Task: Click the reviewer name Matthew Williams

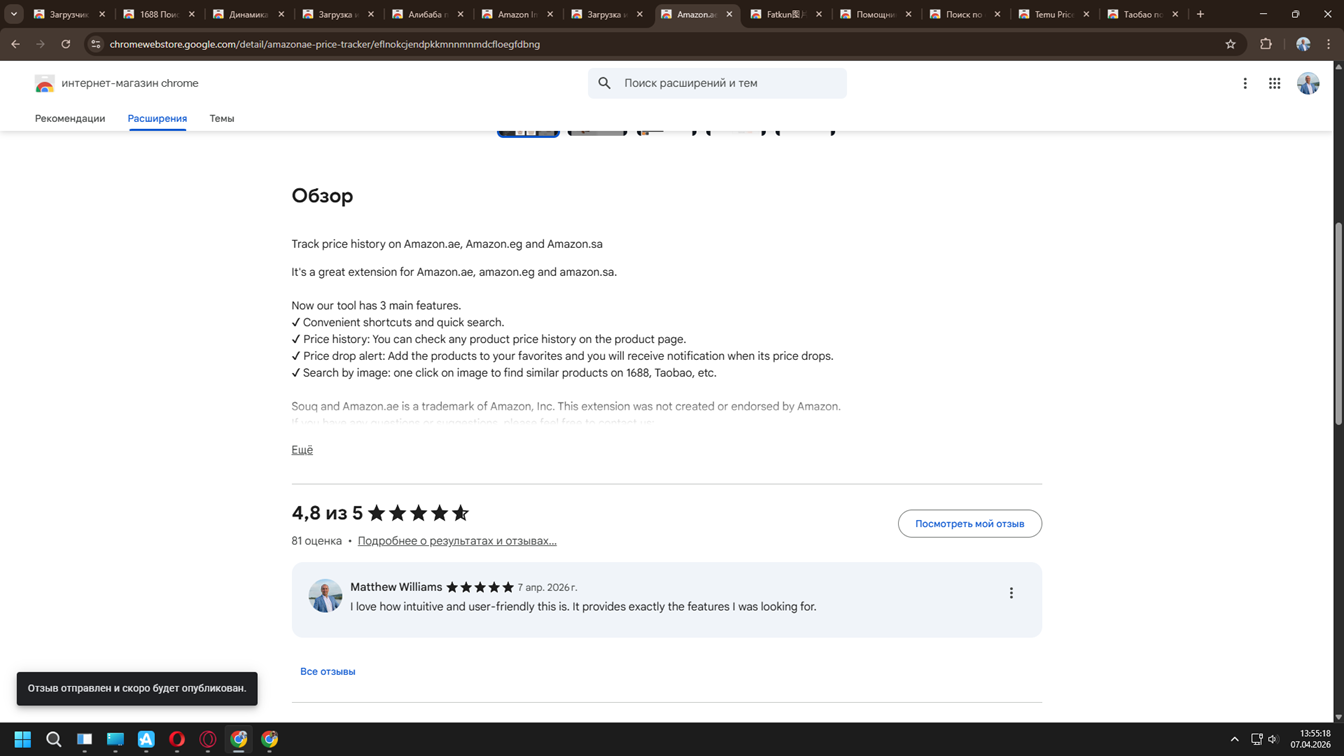Action: (x=396, y=587)
